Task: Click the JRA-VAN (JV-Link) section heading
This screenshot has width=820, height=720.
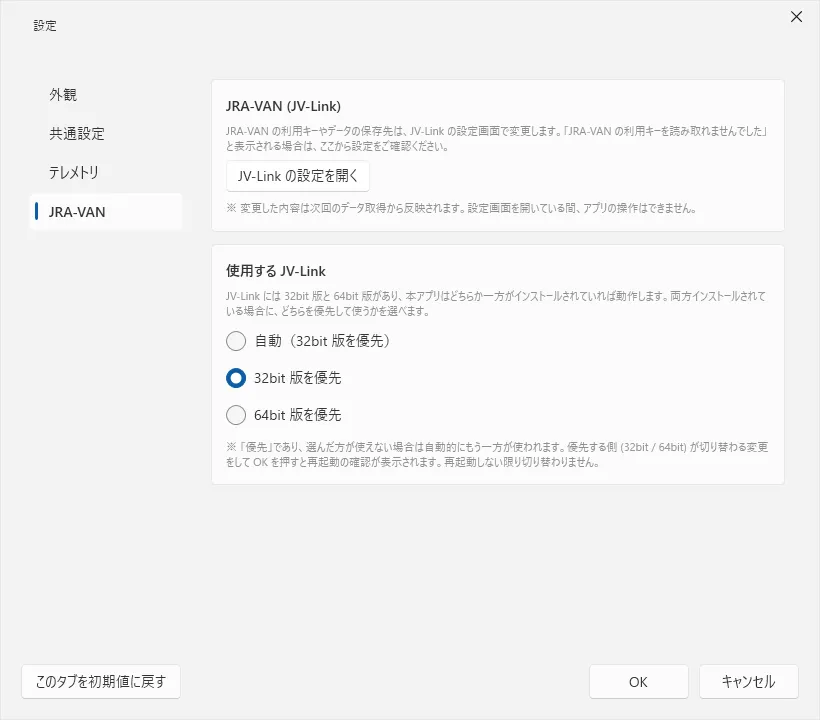Action: (x=283, y=106)
